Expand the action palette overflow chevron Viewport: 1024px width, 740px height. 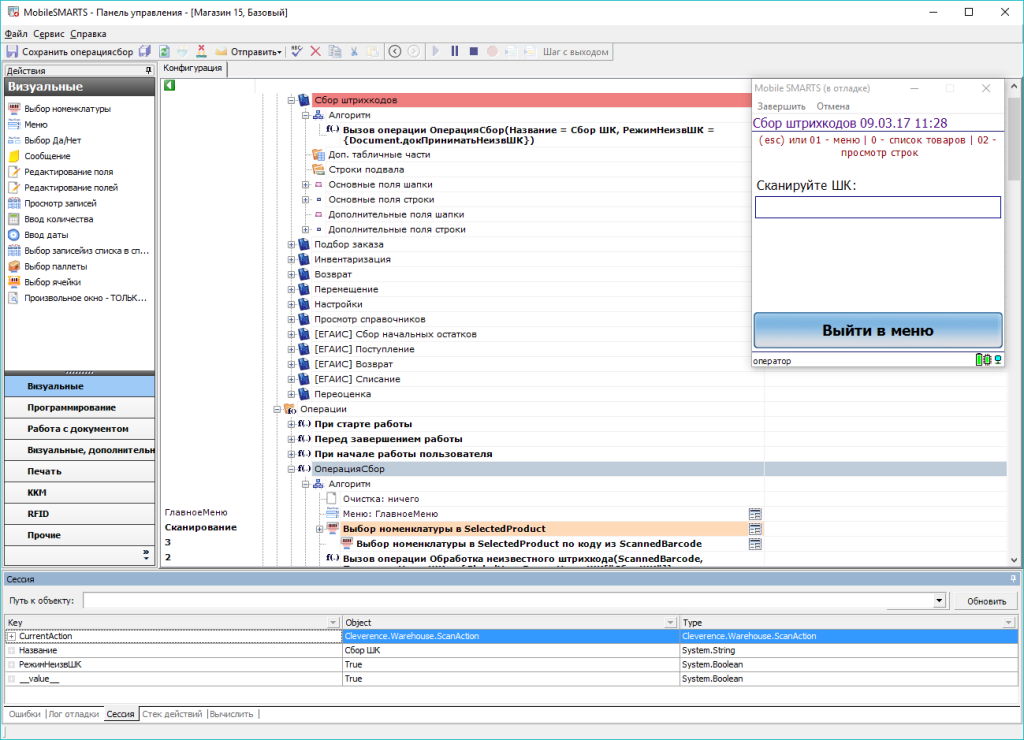[146, 555]
